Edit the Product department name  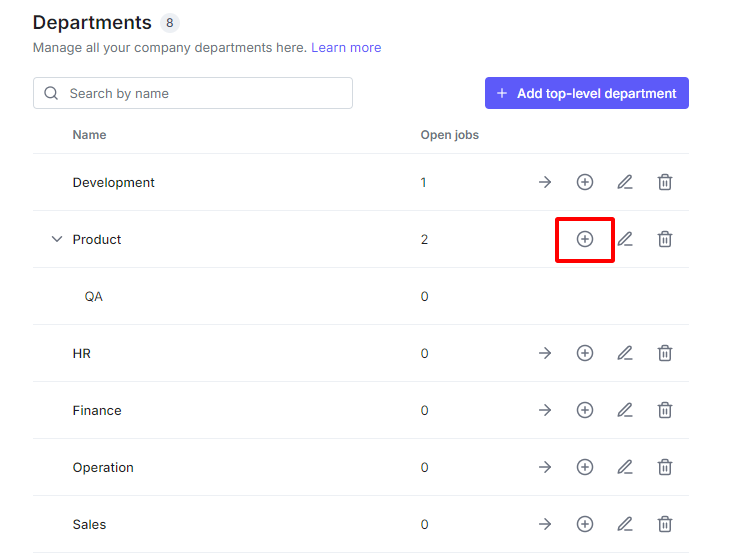pos(625,239)
